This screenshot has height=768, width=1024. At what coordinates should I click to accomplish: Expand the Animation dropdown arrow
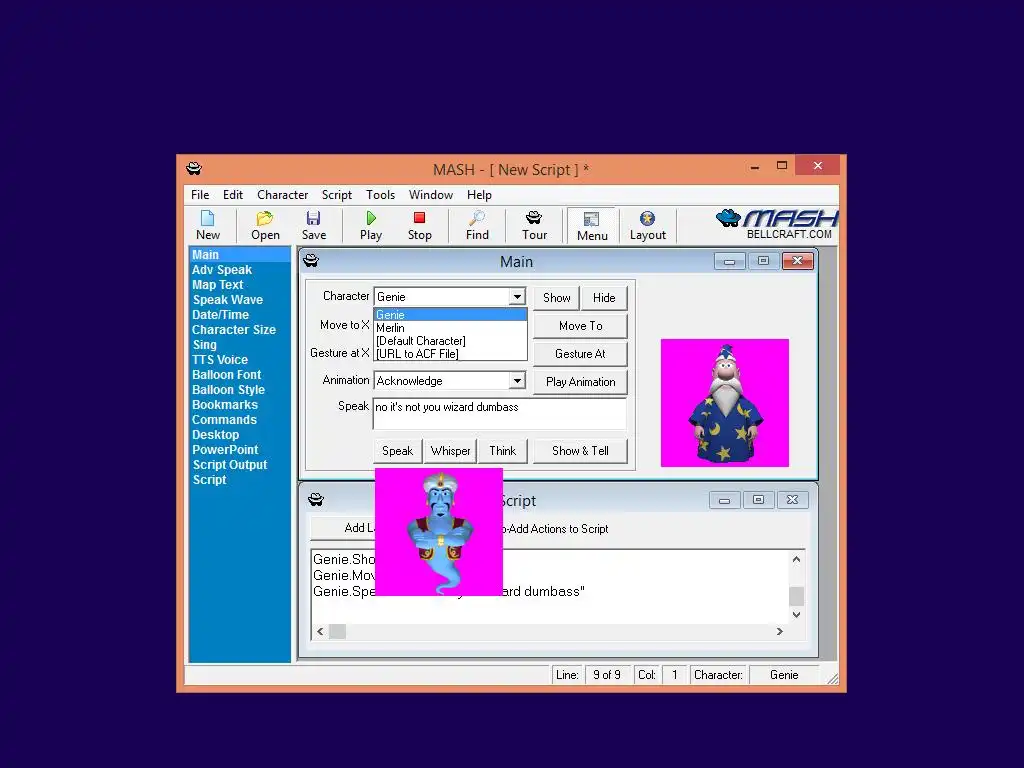[517, 381]
